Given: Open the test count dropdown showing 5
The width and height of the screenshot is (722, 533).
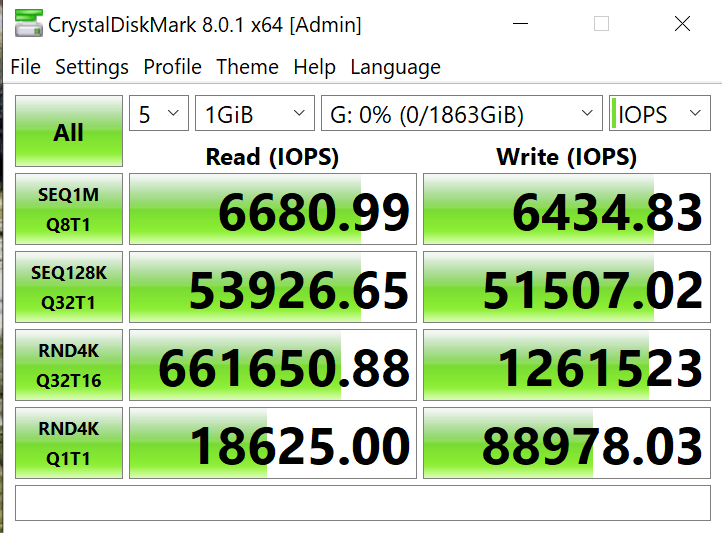Looking at the screenshot, I should 159,114.
